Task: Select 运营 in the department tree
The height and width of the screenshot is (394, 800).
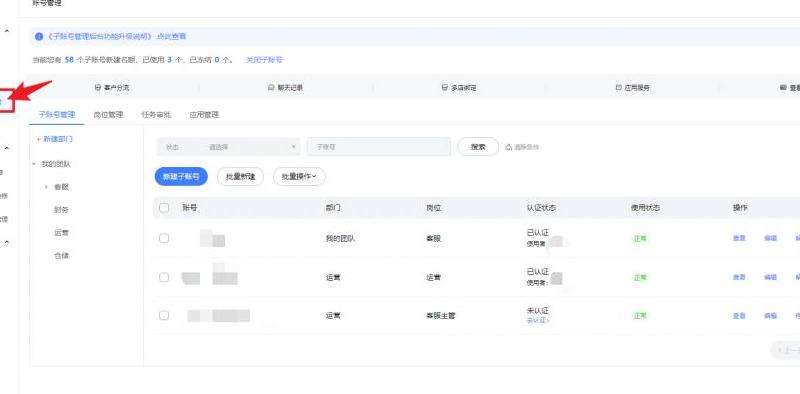Action: 61,233
